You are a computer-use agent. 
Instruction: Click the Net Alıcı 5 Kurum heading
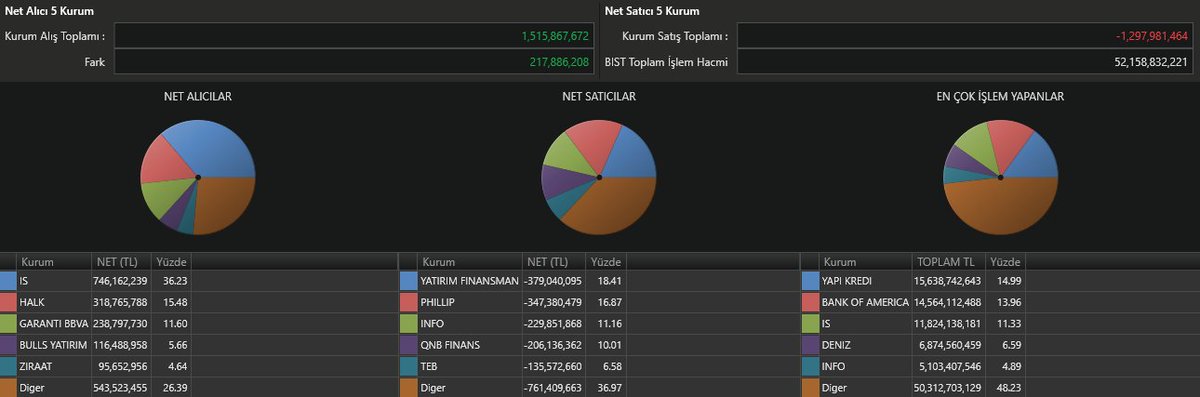click(50, 11)
